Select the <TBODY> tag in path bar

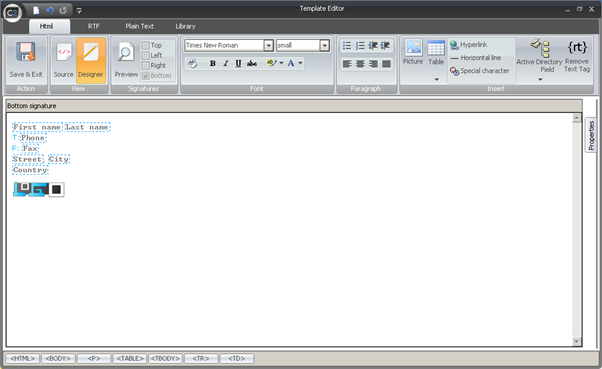click(x=165, y=359)
